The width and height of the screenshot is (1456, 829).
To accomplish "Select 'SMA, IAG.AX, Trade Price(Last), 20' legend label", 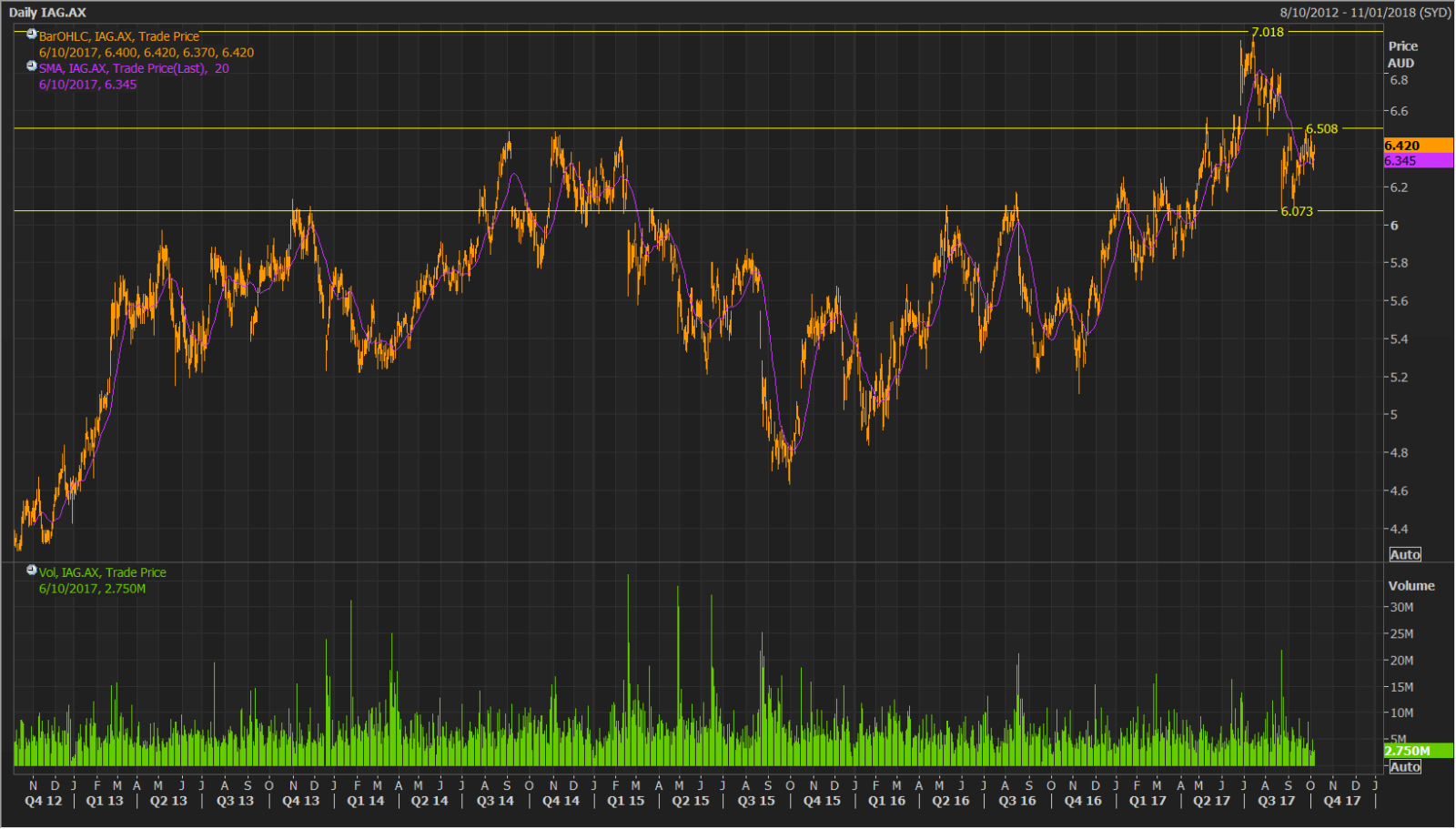I will tap(134, 68).
